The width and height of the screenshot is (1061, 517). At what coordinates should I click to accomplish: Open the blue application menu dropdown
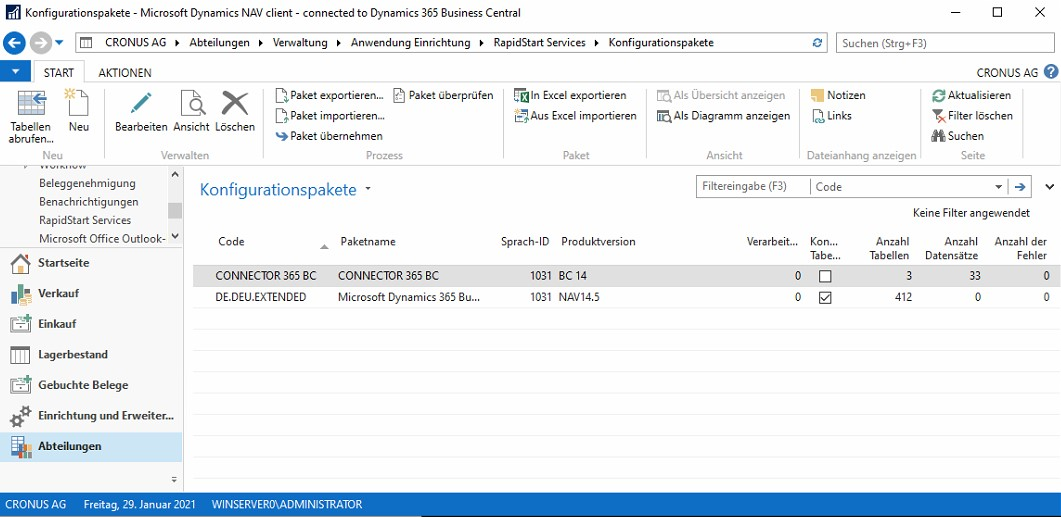pos(15,72)
